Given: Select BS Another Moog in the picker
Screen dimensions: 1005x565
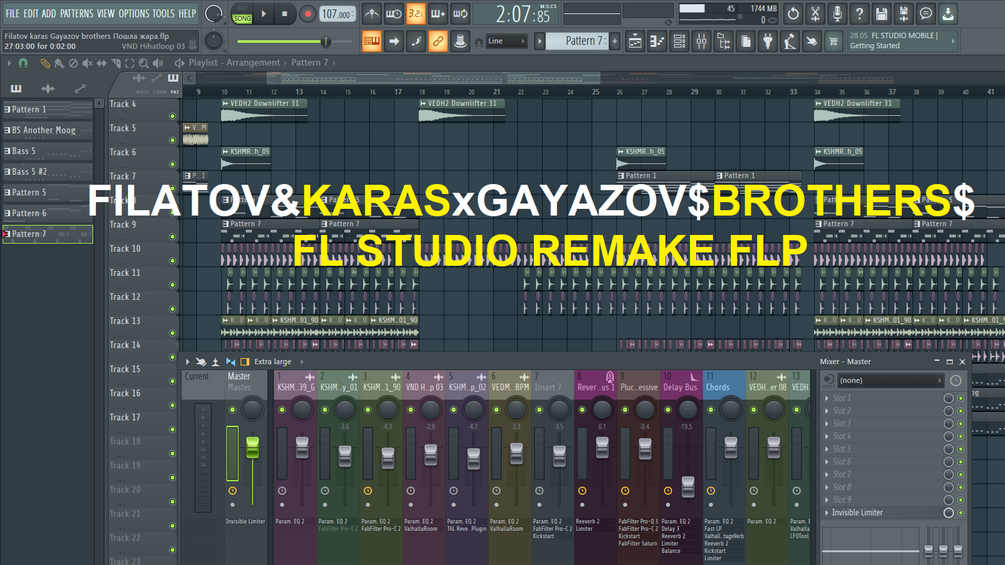Looking at the screenshot, I should 47,130.
